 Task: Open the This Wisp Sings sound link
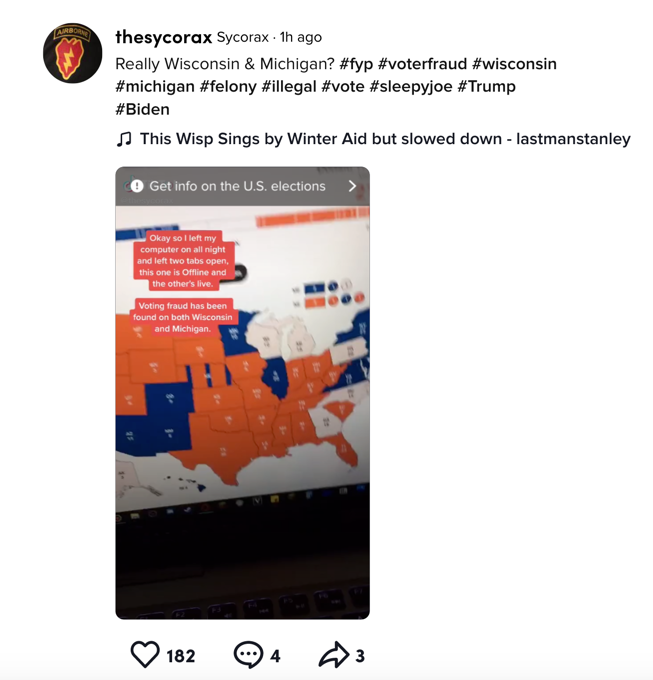385,139
